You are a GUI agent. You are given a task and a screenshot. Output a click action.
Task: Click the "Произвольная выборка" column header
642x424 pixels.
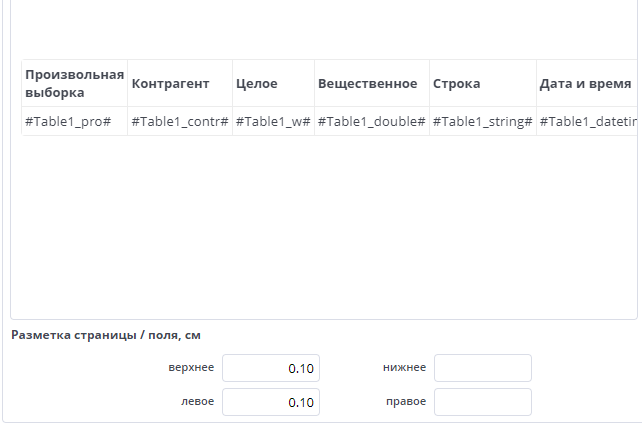click(x=74, y=83)
